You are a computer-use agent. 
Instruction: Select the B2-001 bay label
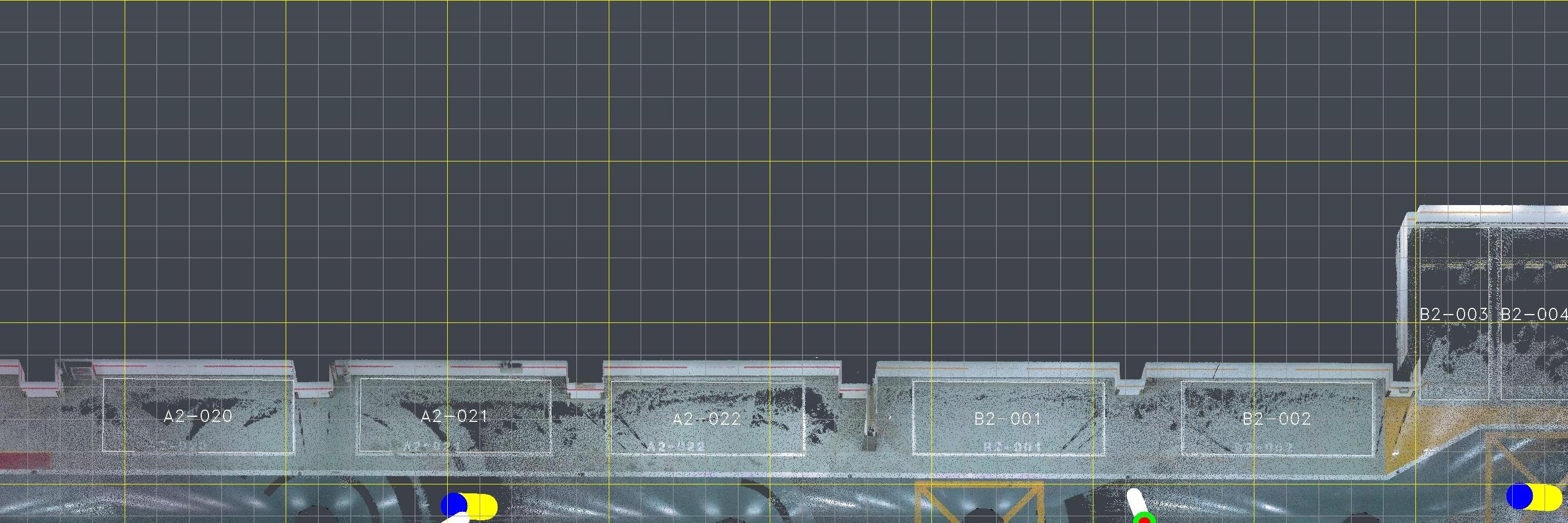(1007, 419)
